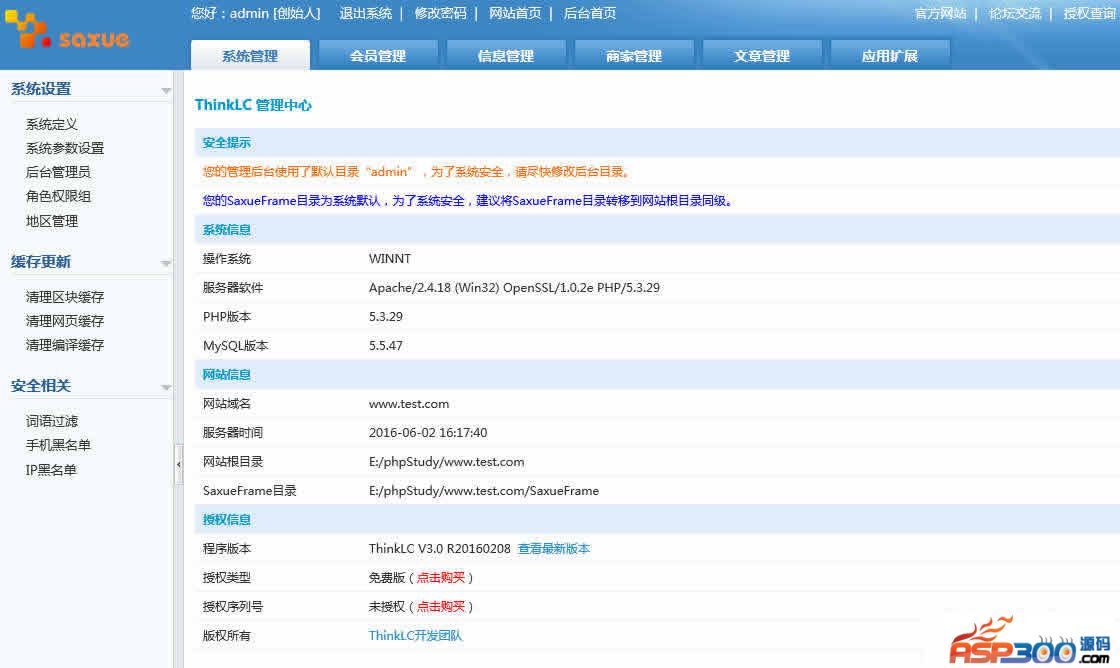This screenshot has height=668, width=1120.
Task: Open the 应用扩展 tab
Action: 890,56
